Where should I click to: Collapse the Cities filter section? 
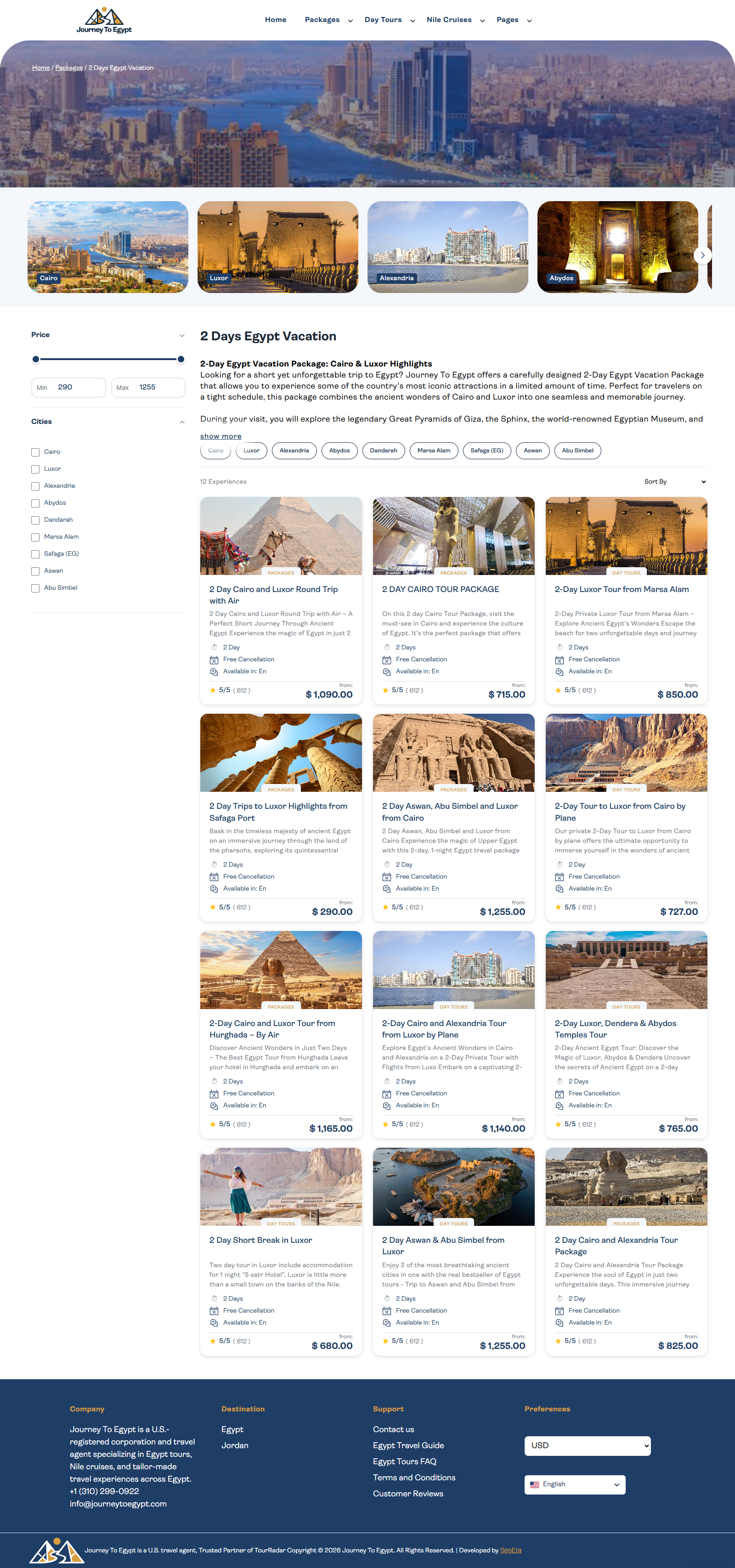(181, 422)
